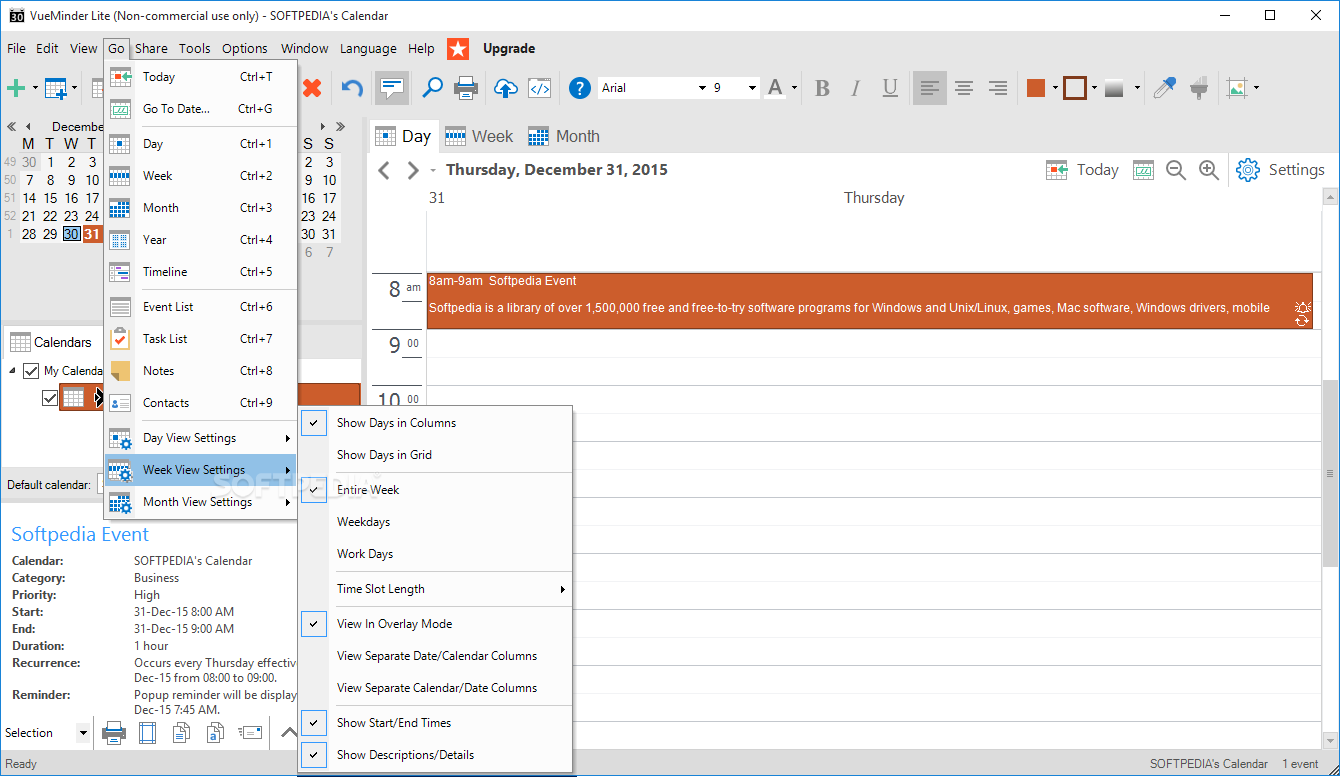1340x777 pixels.
Task: Select the Entire Week option
Action: 435,490
